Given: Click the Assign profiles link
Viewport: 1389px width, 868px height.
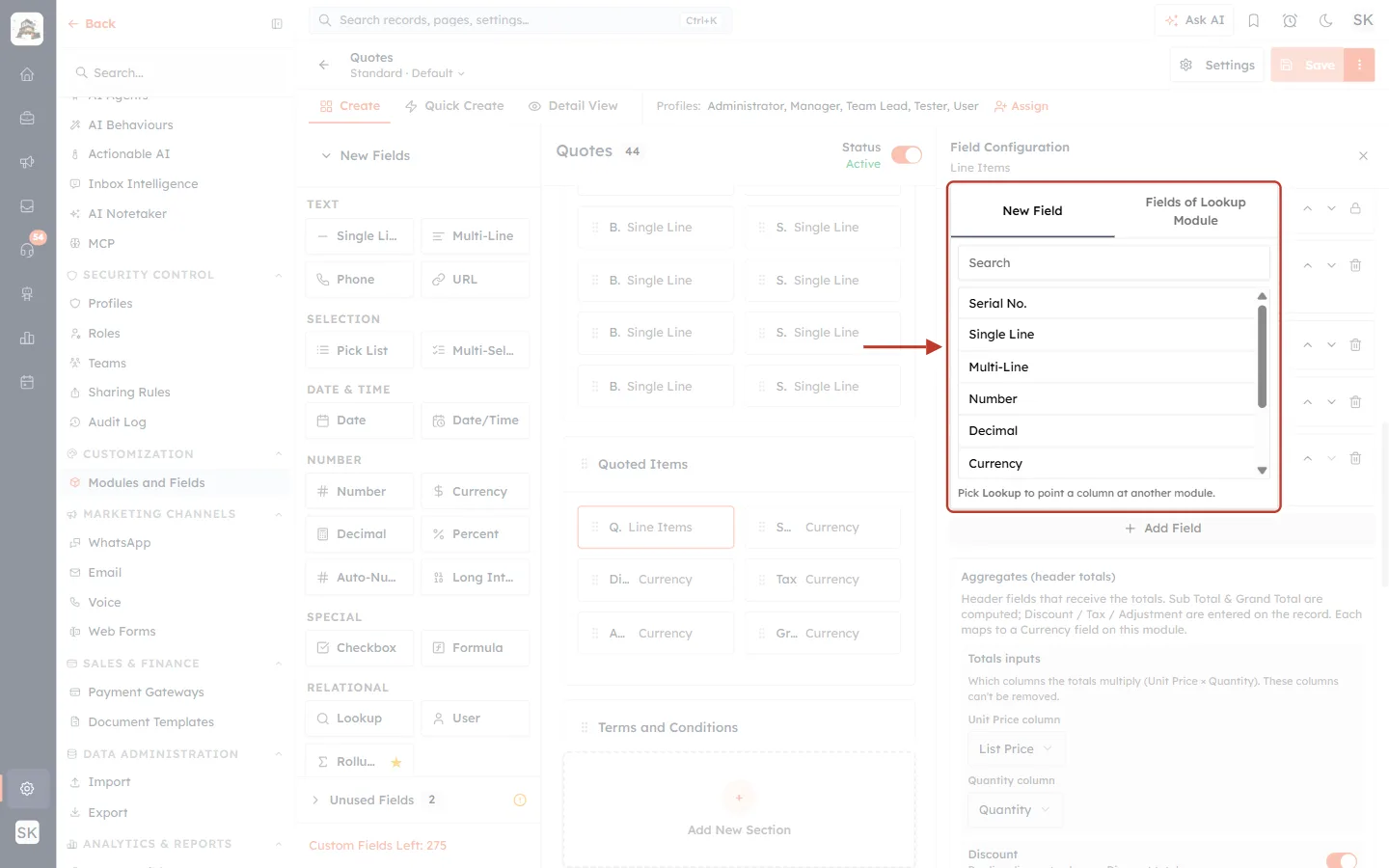Looking at the screenshot, I should (x=1021, y=106).
